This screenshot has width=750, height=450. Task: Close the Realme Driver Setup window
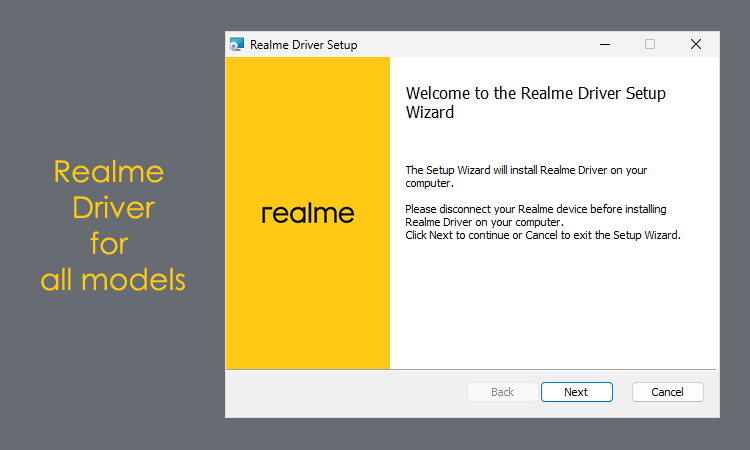coord(696,44)
